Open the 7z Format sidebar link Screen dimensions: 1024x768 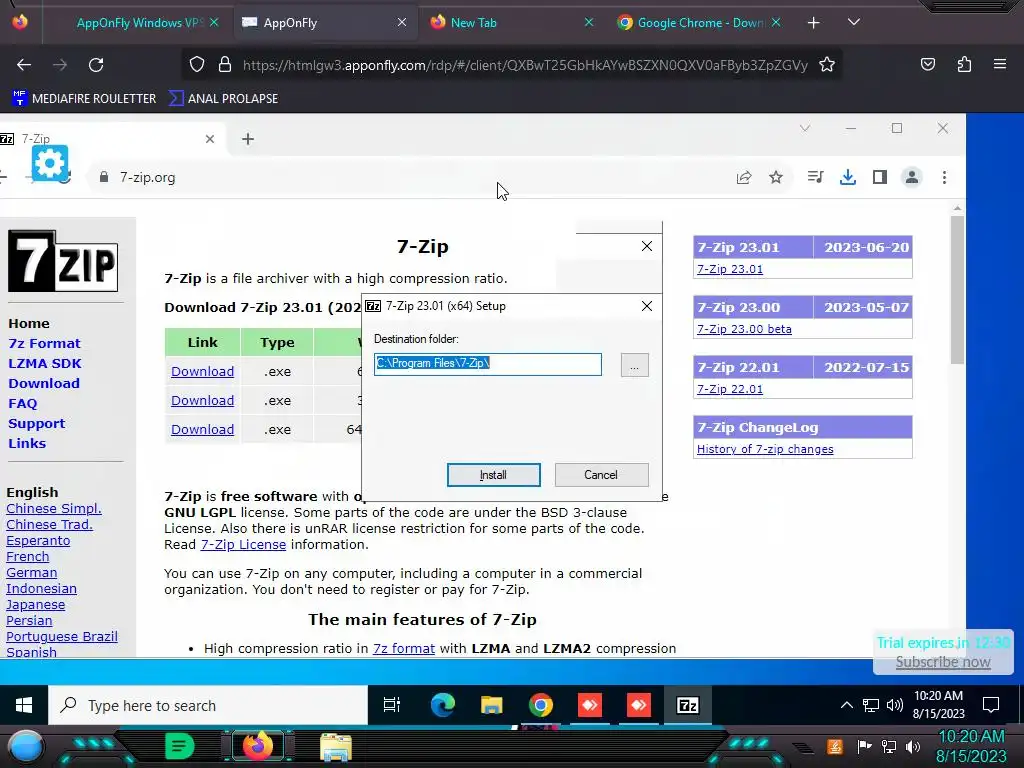[44, 344]
